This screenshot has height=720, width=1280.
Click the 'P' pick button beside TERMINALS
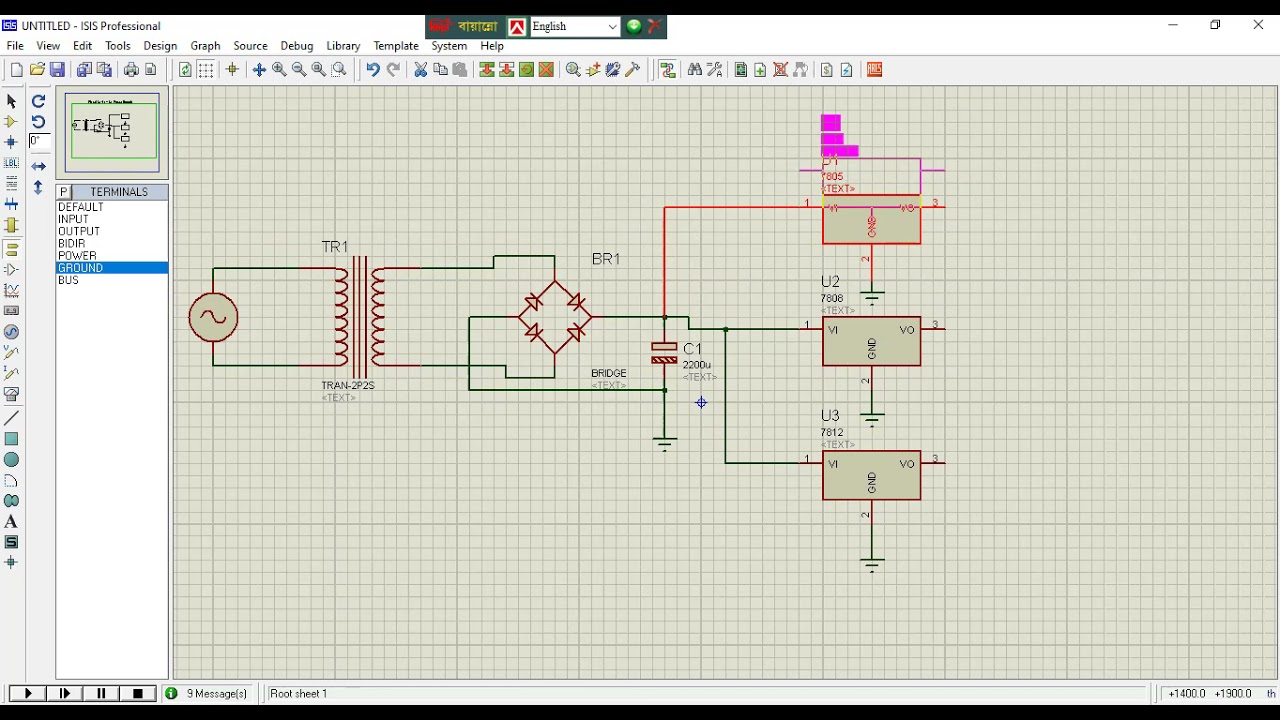[63, 192]
